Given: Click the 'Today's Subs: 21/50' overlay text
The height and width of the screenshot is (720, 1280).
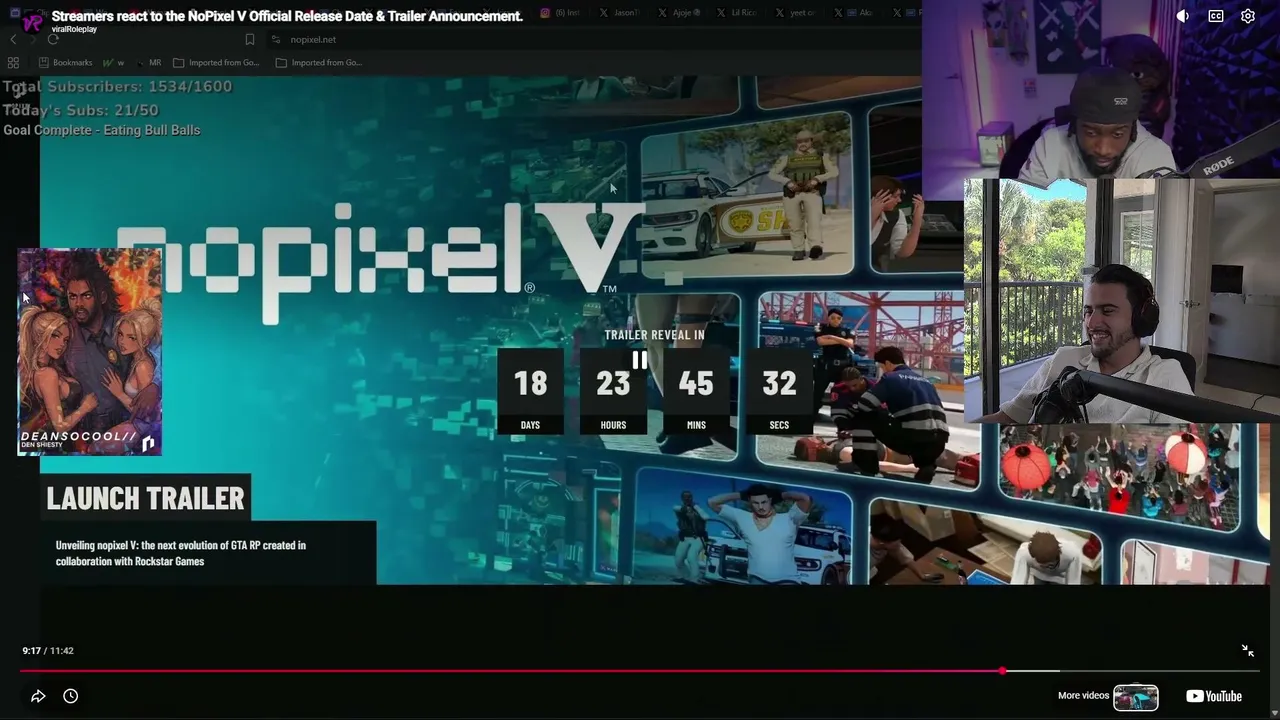Looking at the screenshot, I should (81, 110).
